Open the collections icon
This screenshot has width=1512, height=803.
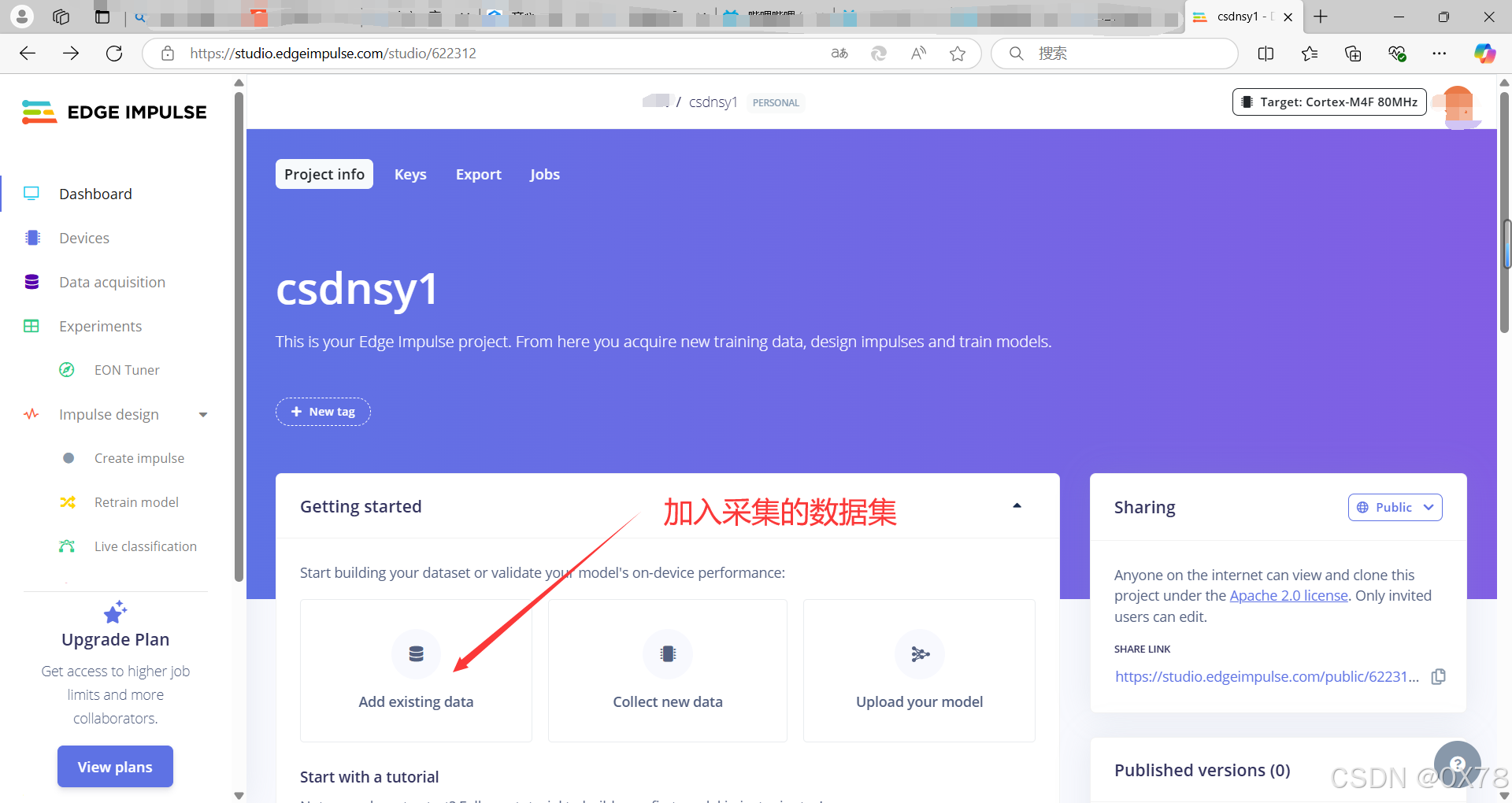[x=1353, y=54]
